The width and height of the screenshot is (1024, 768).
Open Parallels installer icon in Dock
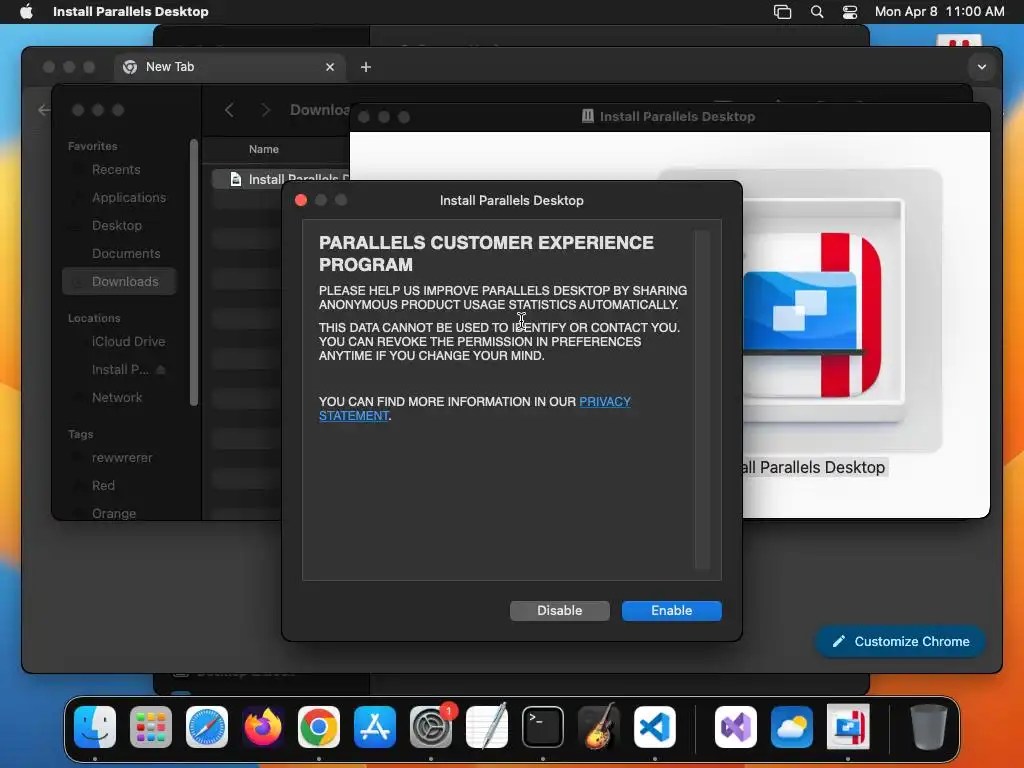(848, 727)
